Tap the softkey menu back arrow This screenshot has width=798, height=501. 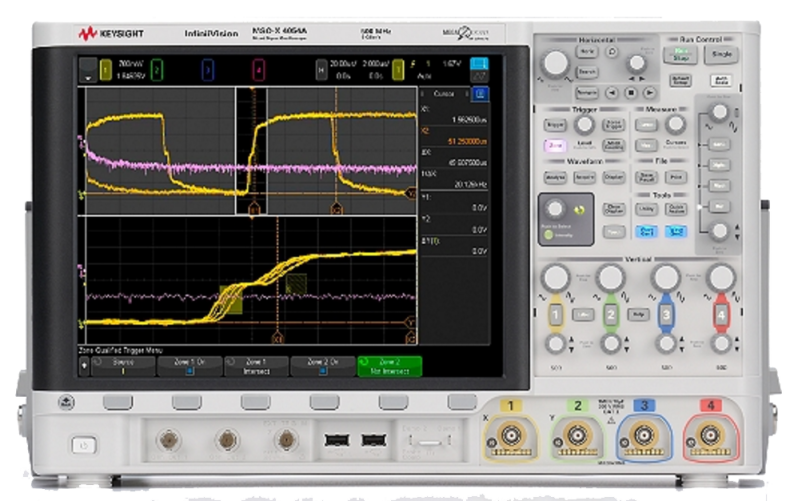tap(84, 366)
